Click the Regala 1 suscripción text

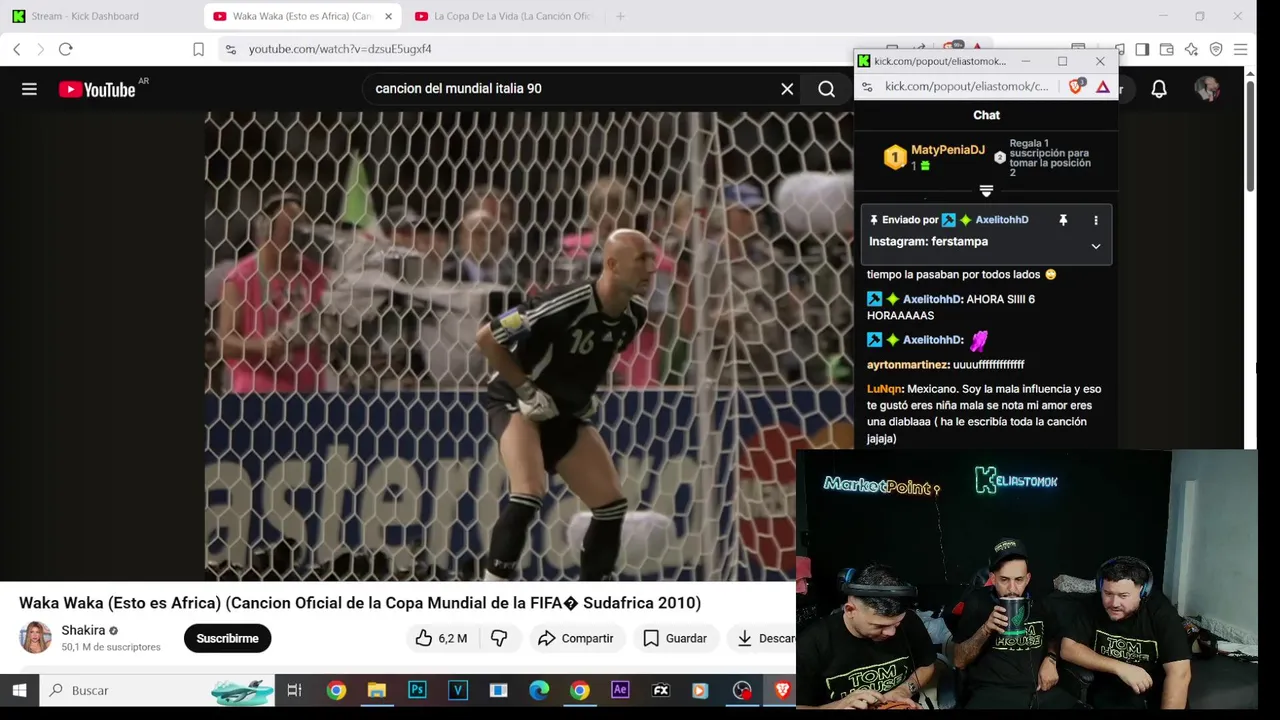[1049, 158]
